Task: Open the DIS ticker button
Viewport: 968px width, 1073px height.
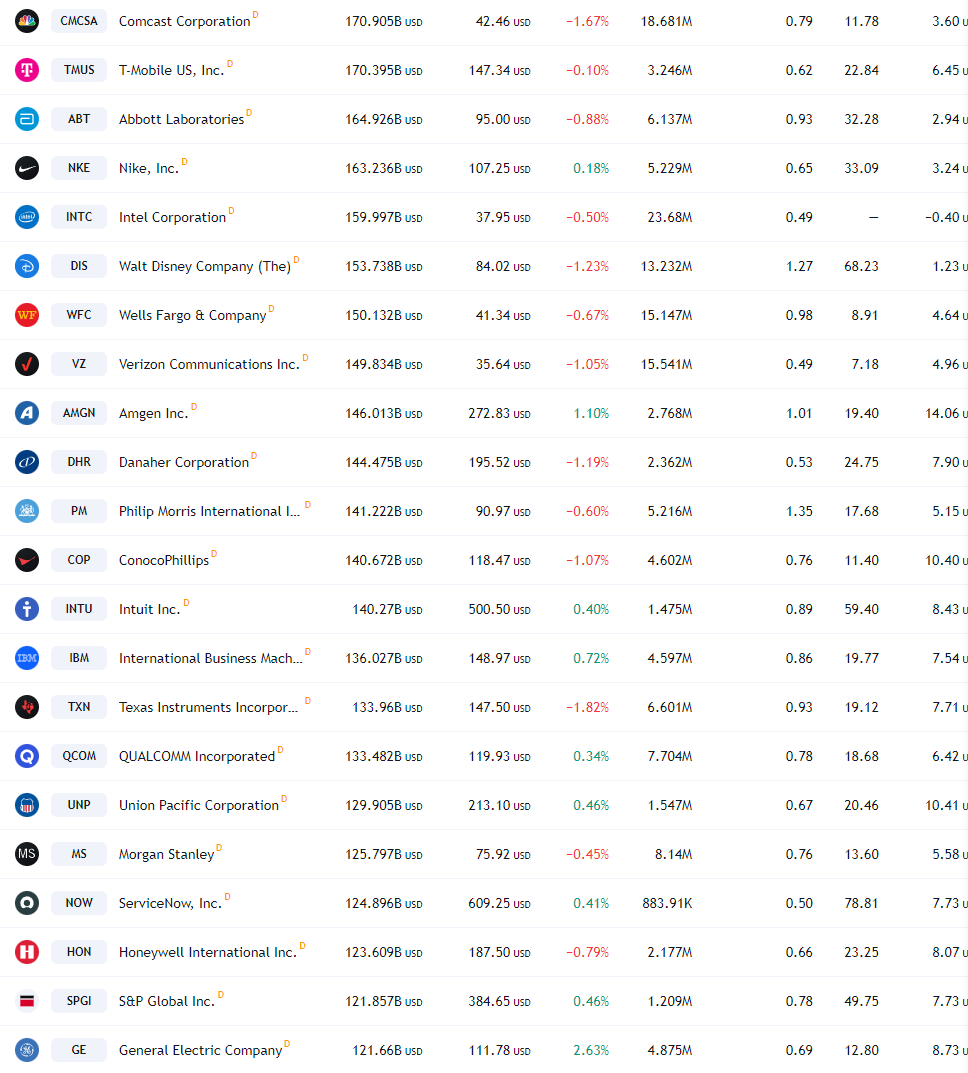Action: 79,266
